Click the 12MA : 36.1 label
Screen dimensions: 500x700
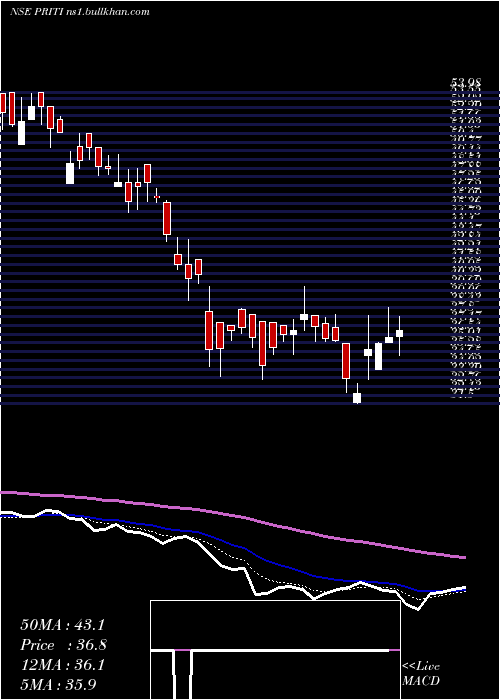tap(62, 665)
